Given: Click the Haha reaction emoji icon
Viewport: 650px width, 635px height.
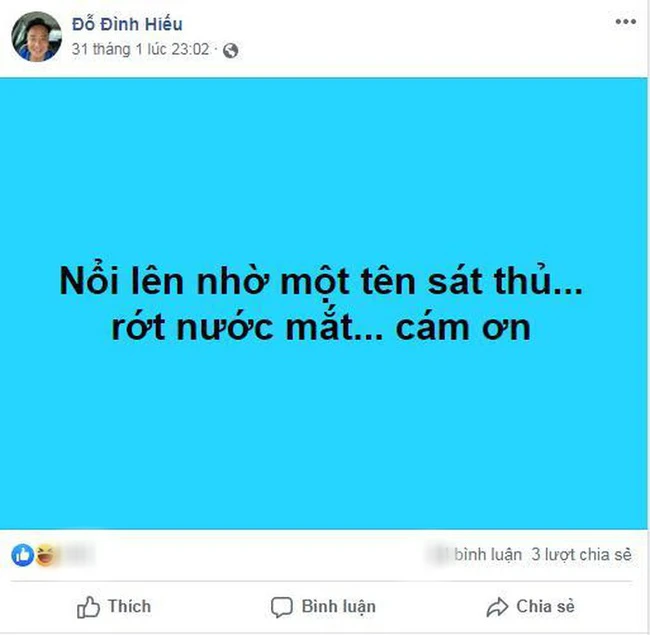Looking at the screenshot, I should tap(45, 555).
